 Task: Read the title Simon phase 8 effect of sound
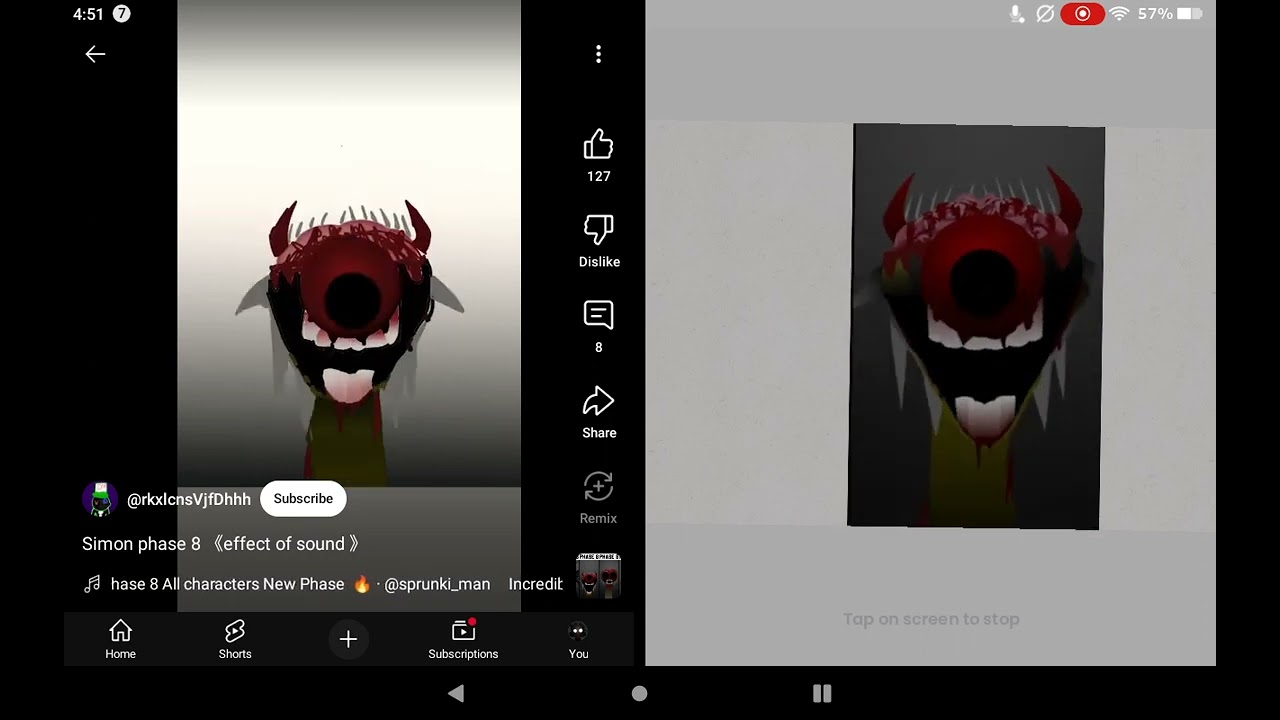click(221, 544)
